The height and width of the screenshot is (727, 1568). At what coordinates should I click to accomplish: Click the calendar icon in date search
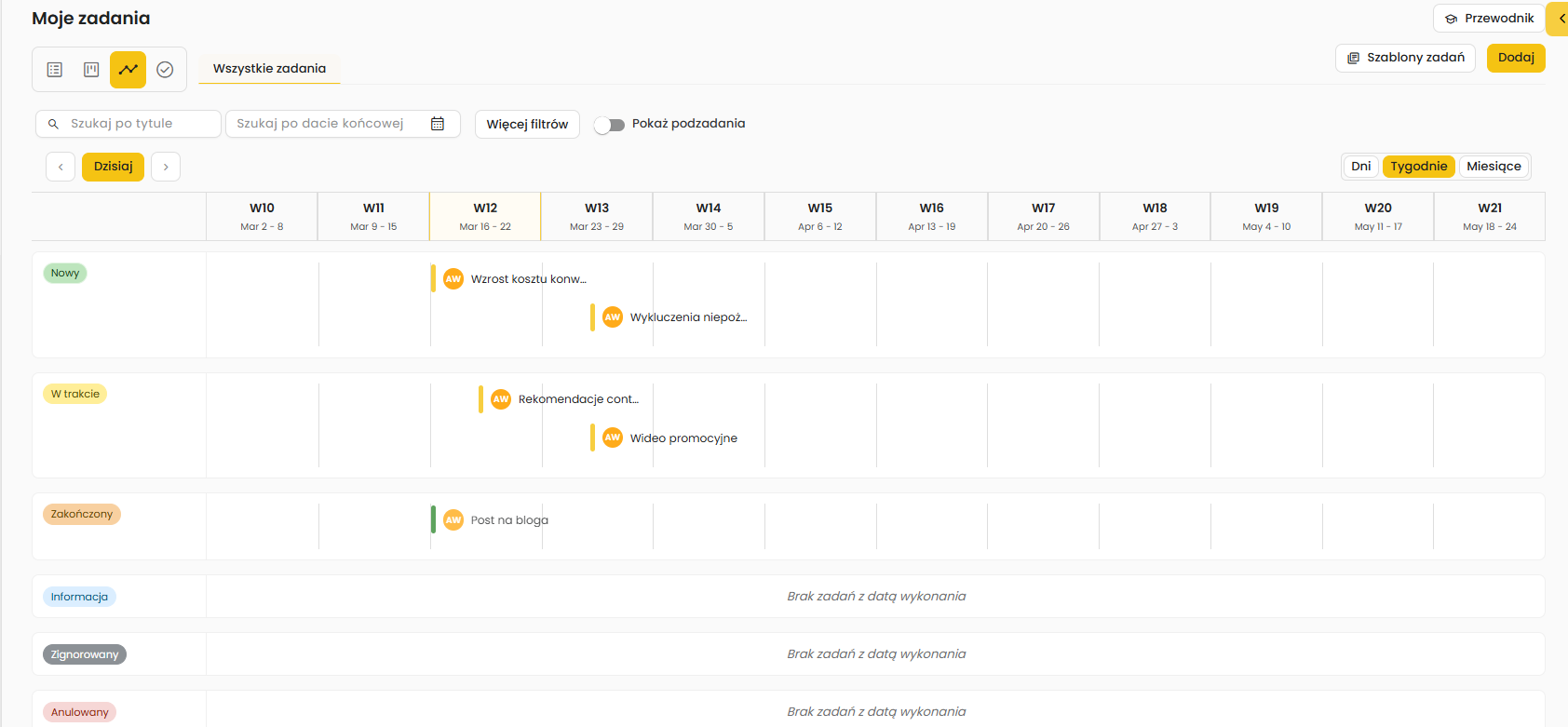pos(438,124)
